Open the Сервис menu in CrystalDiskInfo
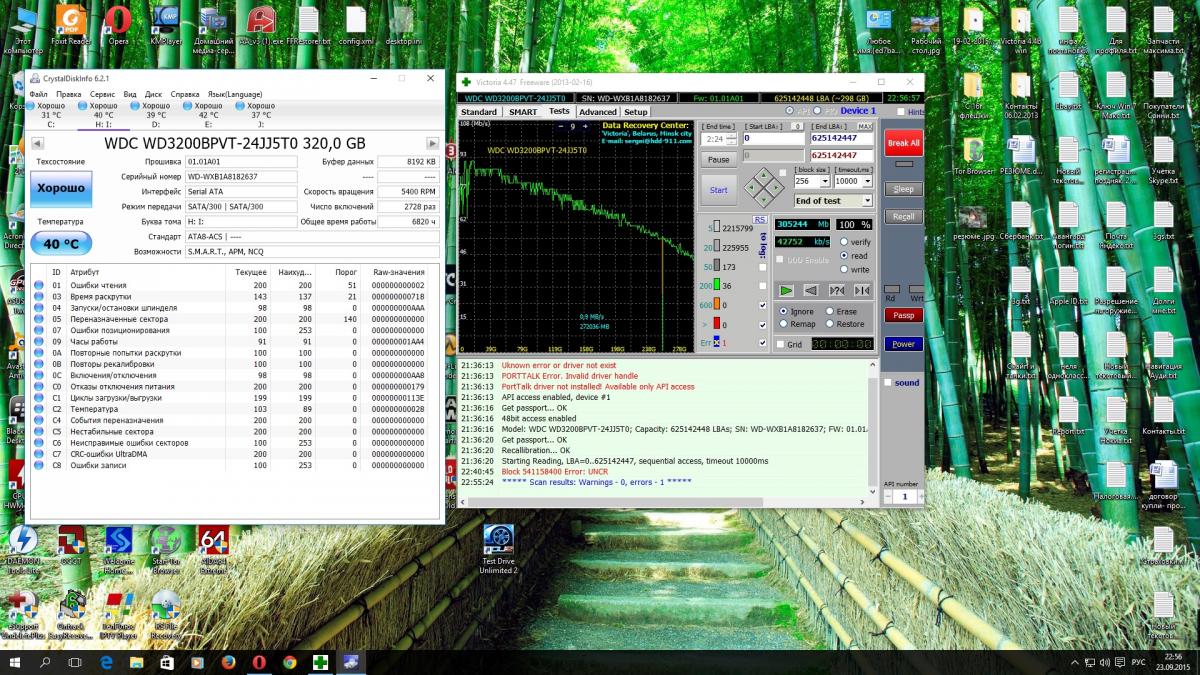This screenshot has height=675, width=1200. click(102, 94)
